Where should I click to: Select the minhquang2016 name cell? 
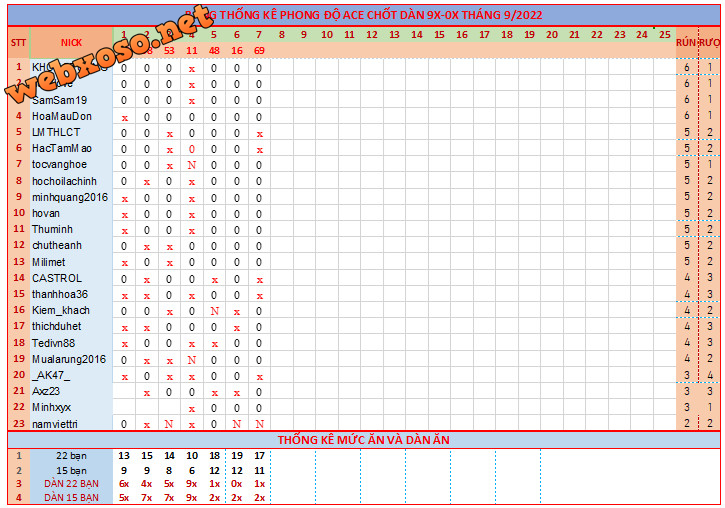click(x=70, y=197)
